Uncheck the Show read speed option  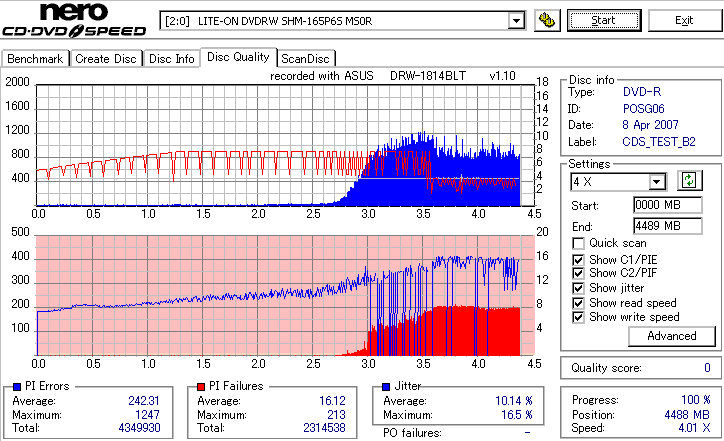point(578,303)
